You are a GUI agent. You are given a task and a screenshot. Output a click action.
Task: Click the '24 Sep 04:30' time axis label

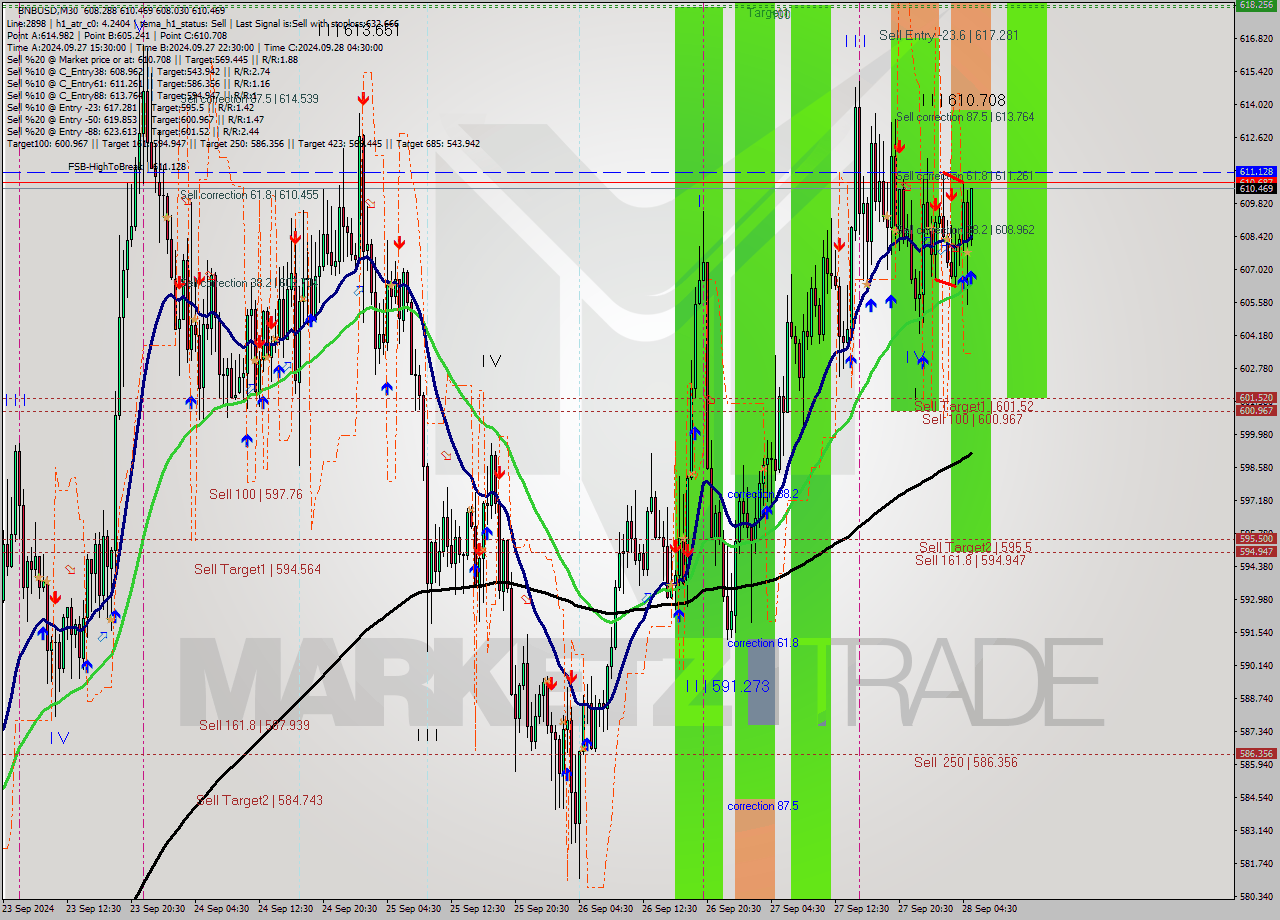[220, 909]
